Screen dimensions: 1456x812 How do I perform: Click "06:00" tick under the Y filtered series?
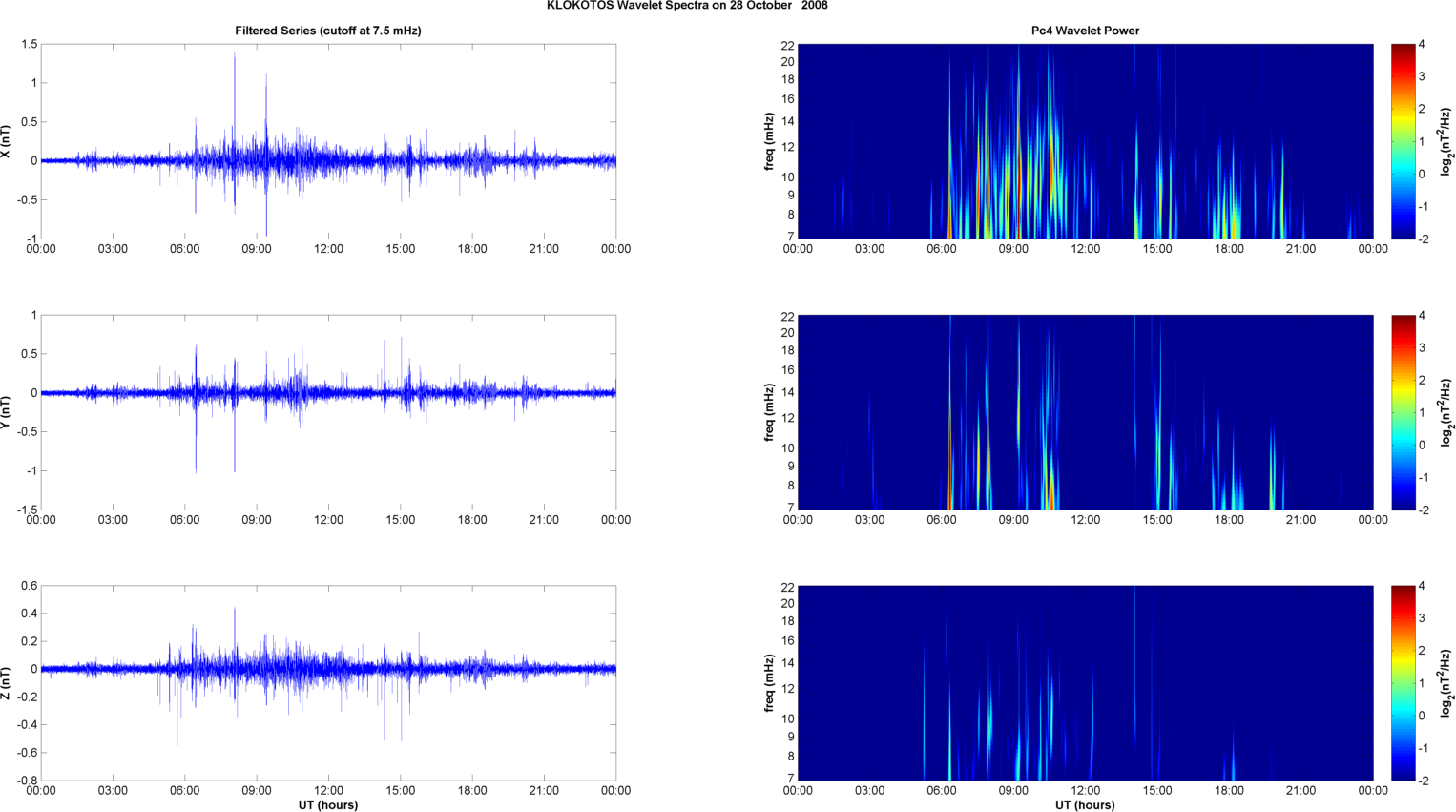185,520
